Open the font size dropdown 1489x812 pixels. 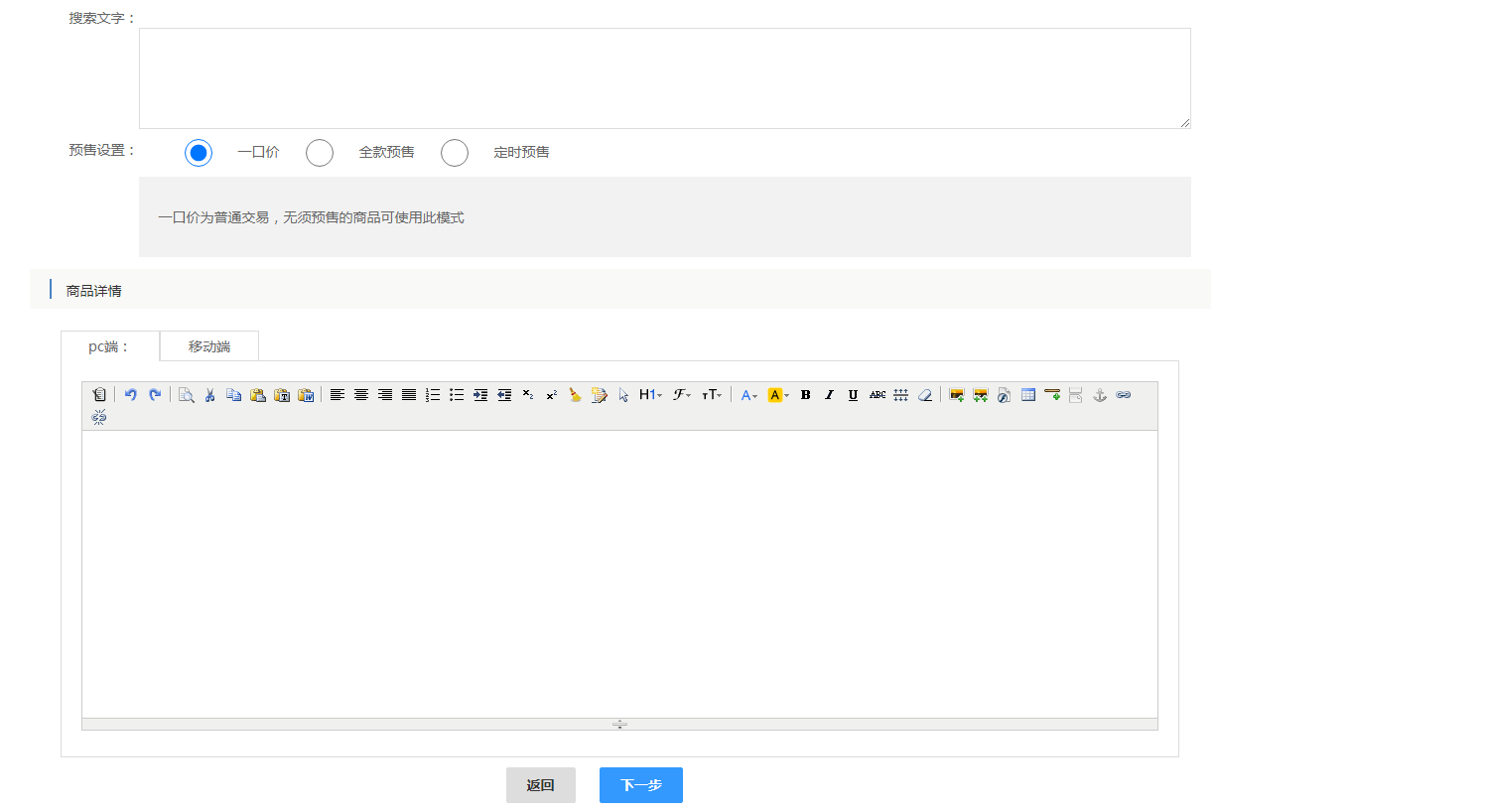point(712,395)
